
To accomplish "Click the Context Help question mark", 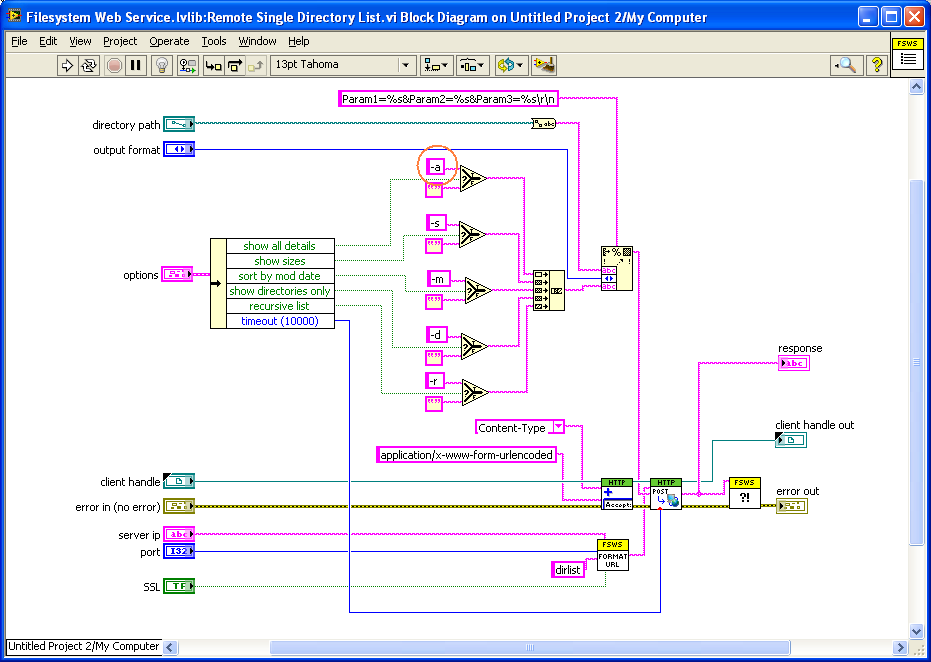I will [x=876, y=65].
